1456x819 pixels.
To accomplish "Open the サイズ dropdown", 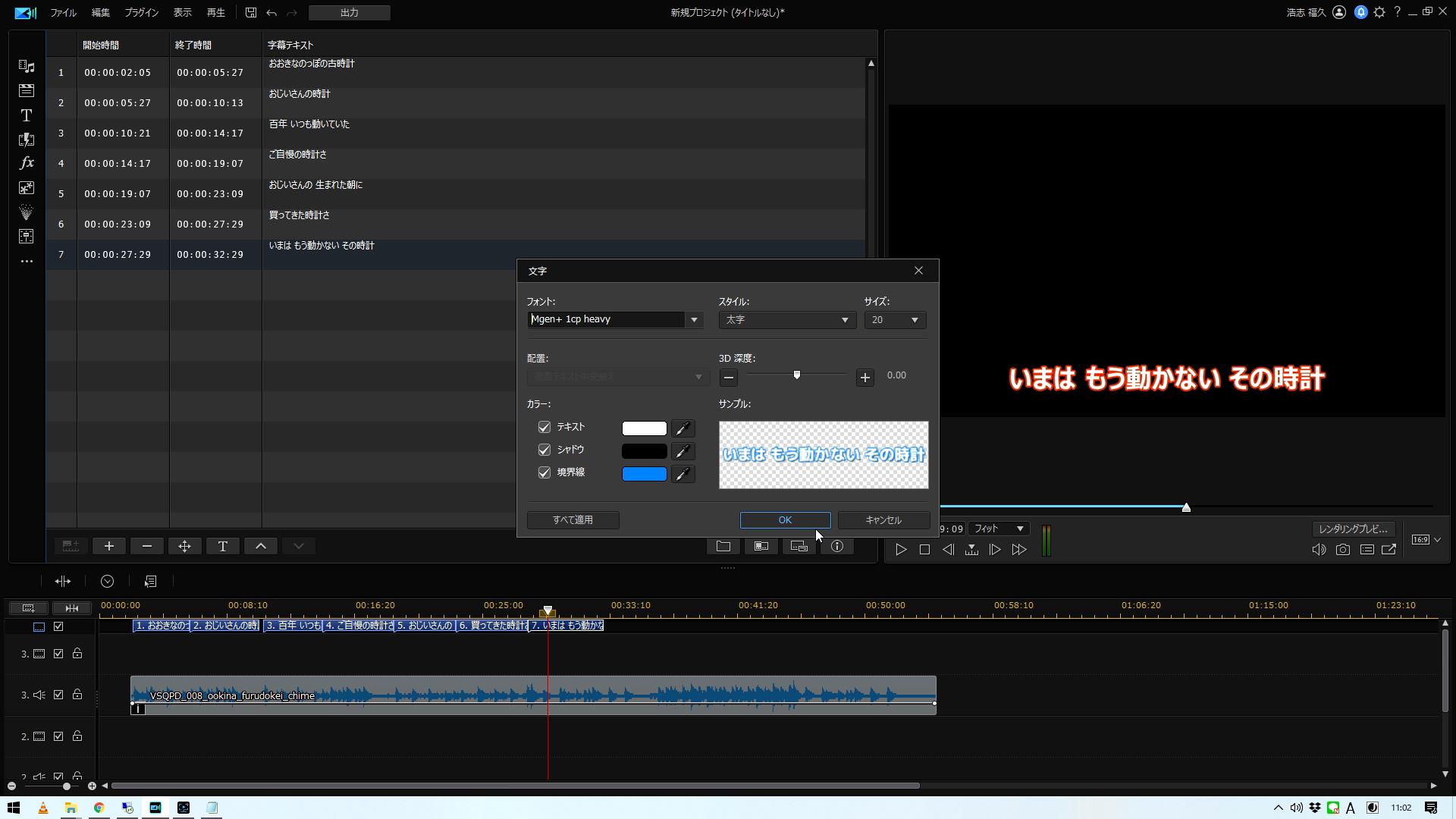I will (914, 320).
